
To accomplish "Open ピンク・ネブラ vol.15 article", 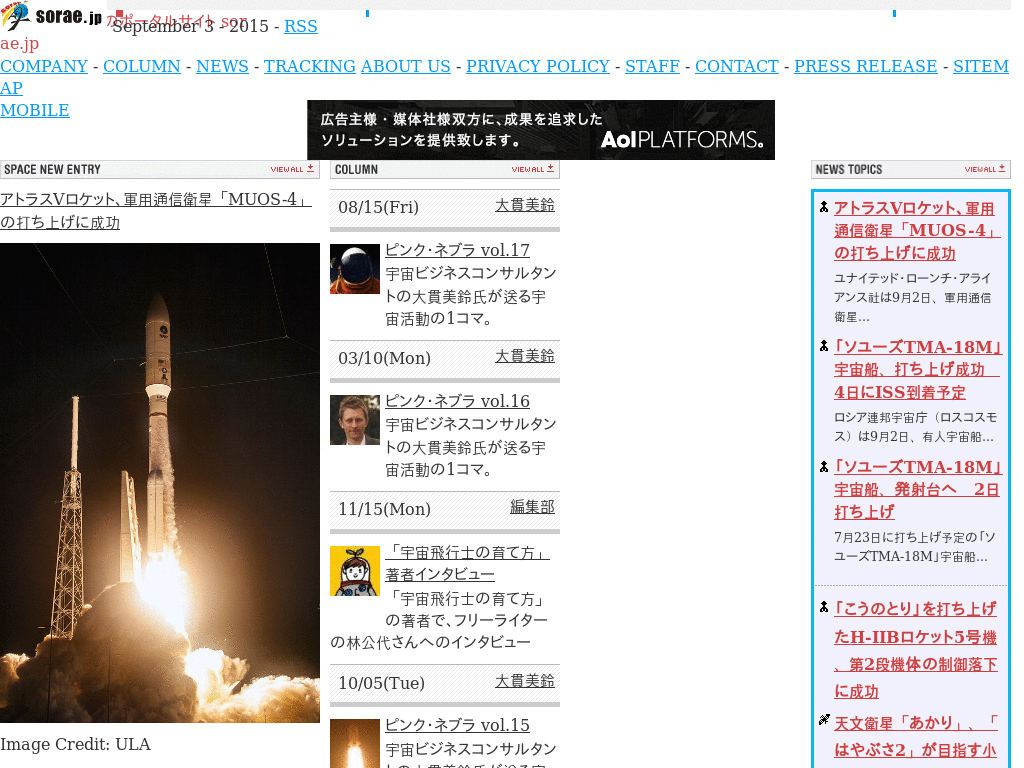I will tap(457, 725).
